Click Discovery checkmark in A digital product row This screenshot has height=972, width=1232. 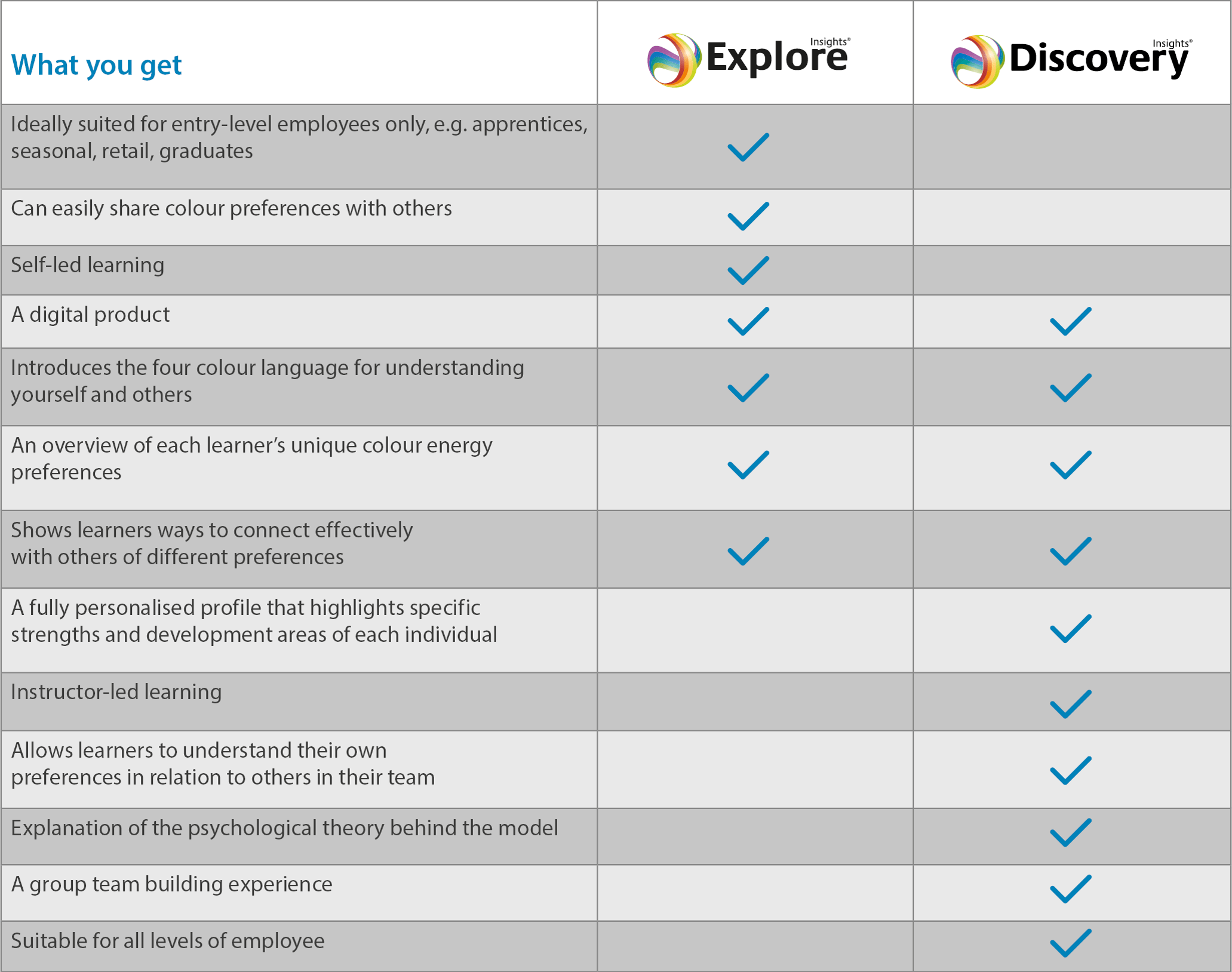1070,321
